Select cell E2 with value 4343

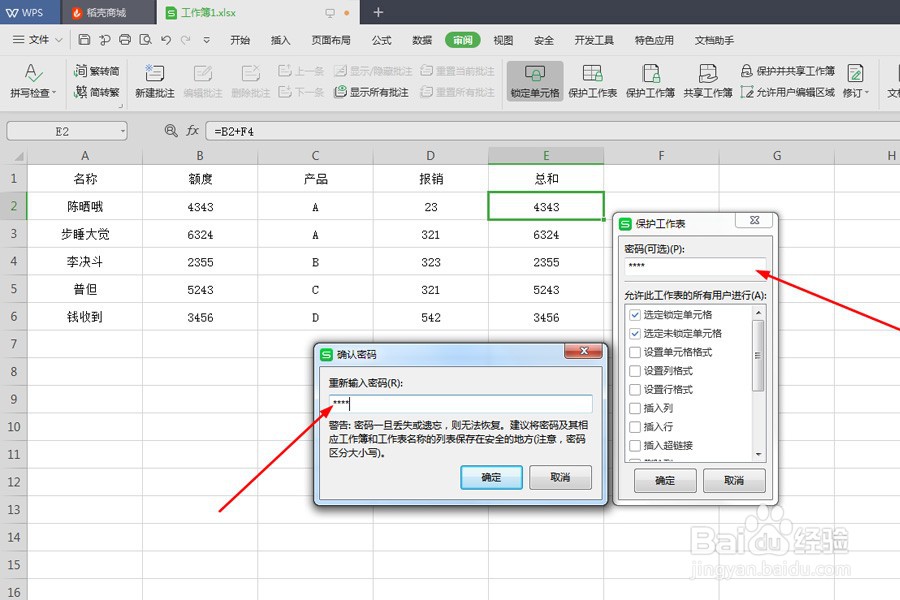pos(546,207)
